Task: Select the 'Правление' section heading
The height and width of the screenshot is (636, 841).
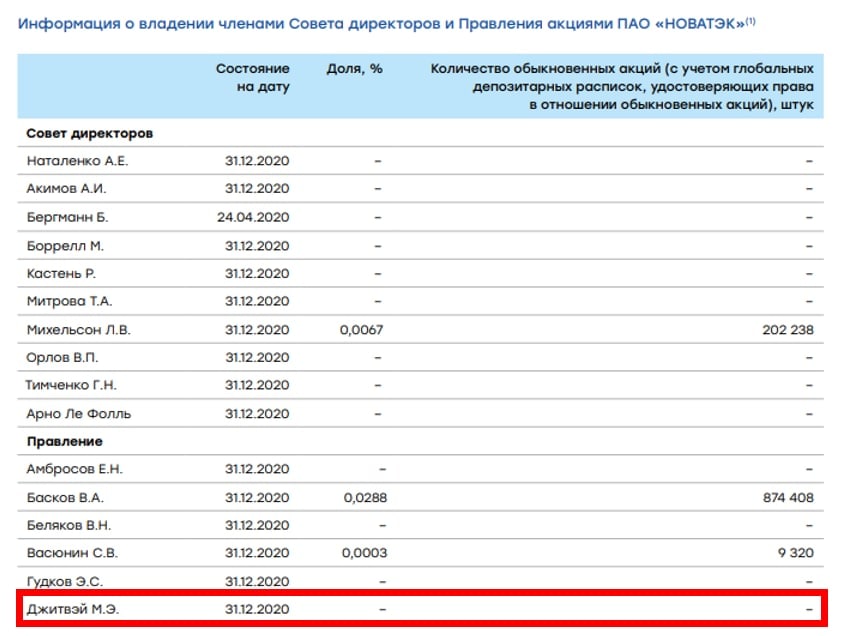Action: click(64, 441)
